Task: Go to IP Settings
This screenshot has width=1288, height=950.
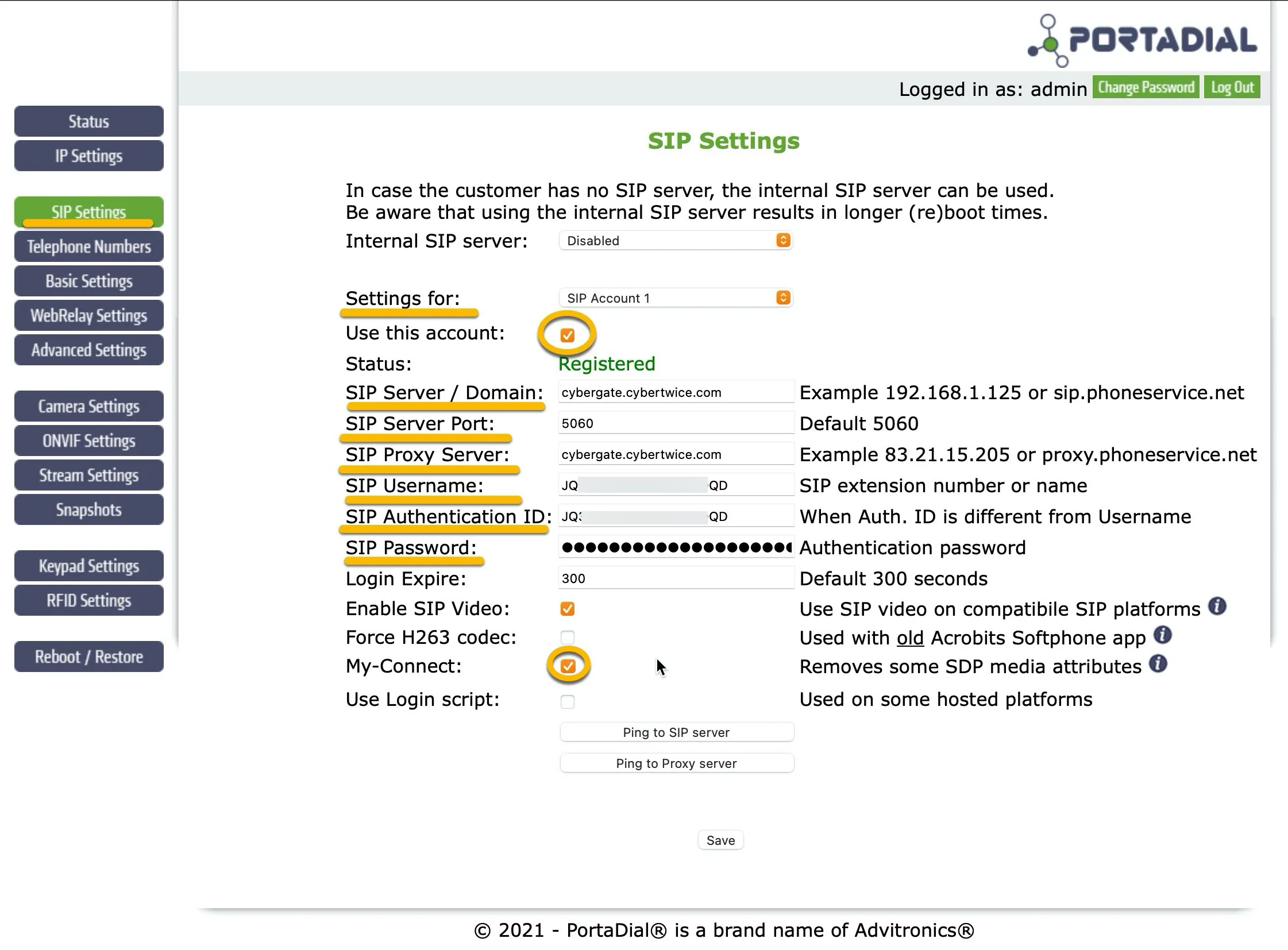Action: [89, 156]
